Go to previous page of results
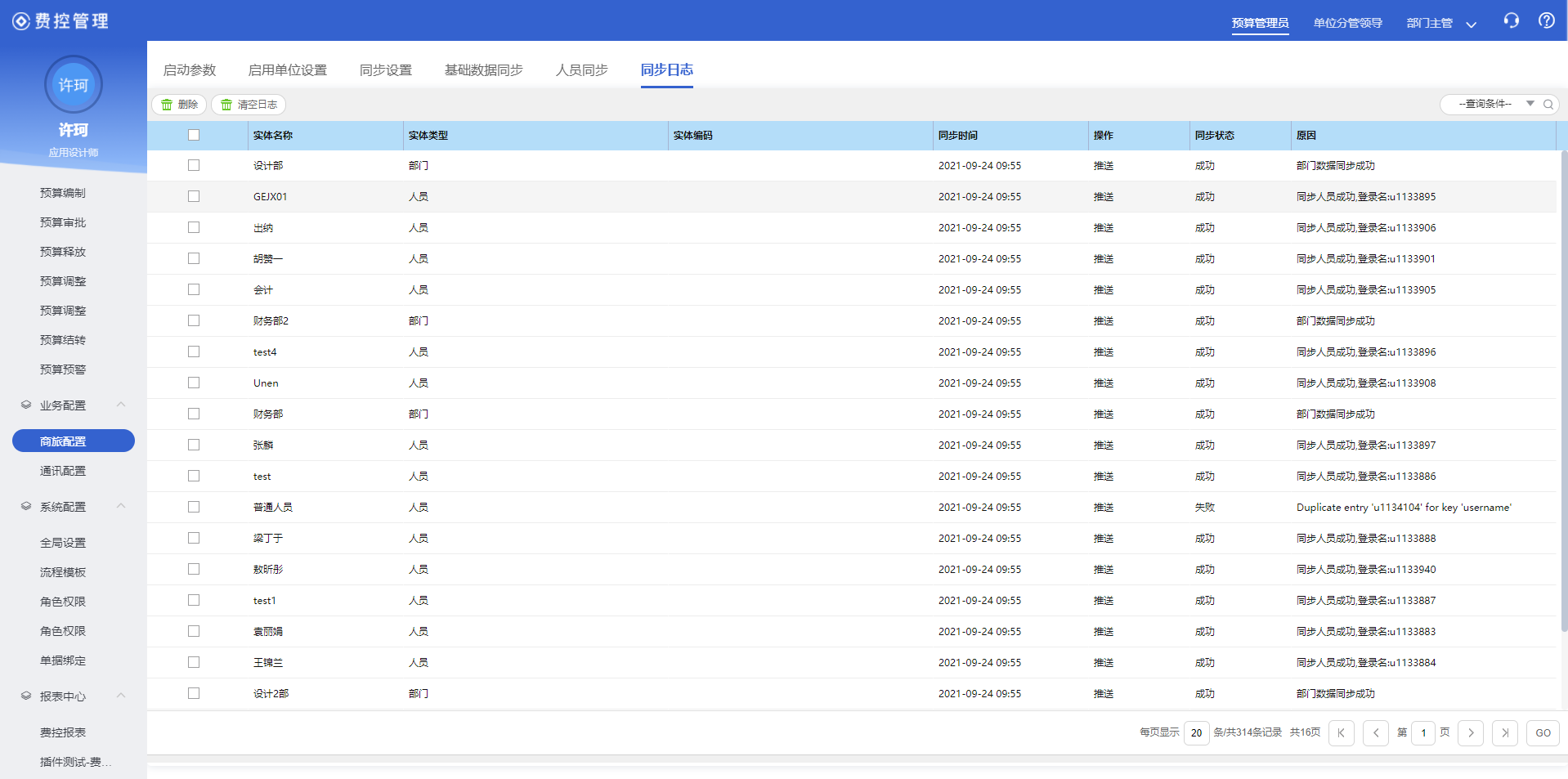The image size is (1568, 779). [x=1376, y=732]
